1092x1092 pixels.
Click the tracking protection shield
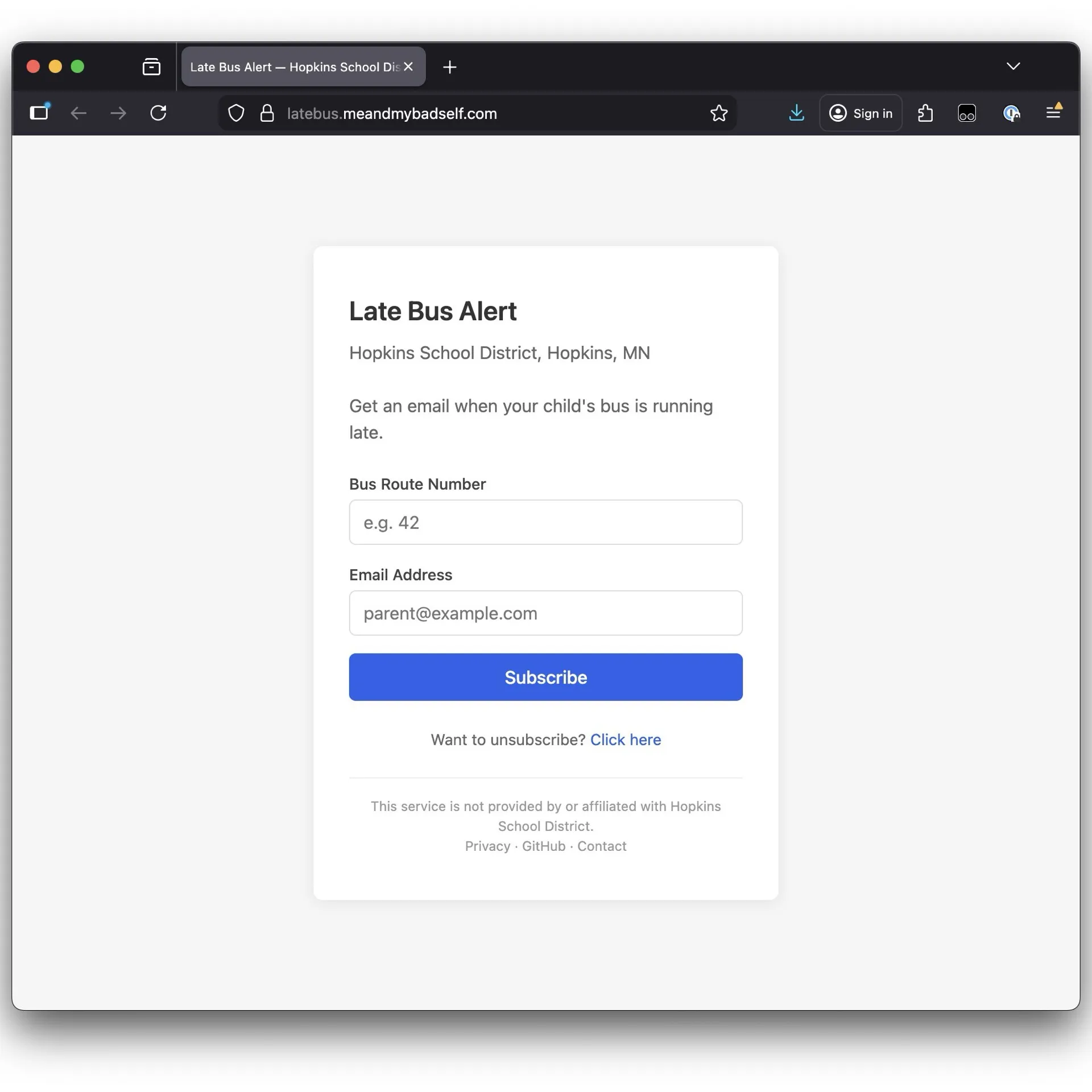click(235, 113)
